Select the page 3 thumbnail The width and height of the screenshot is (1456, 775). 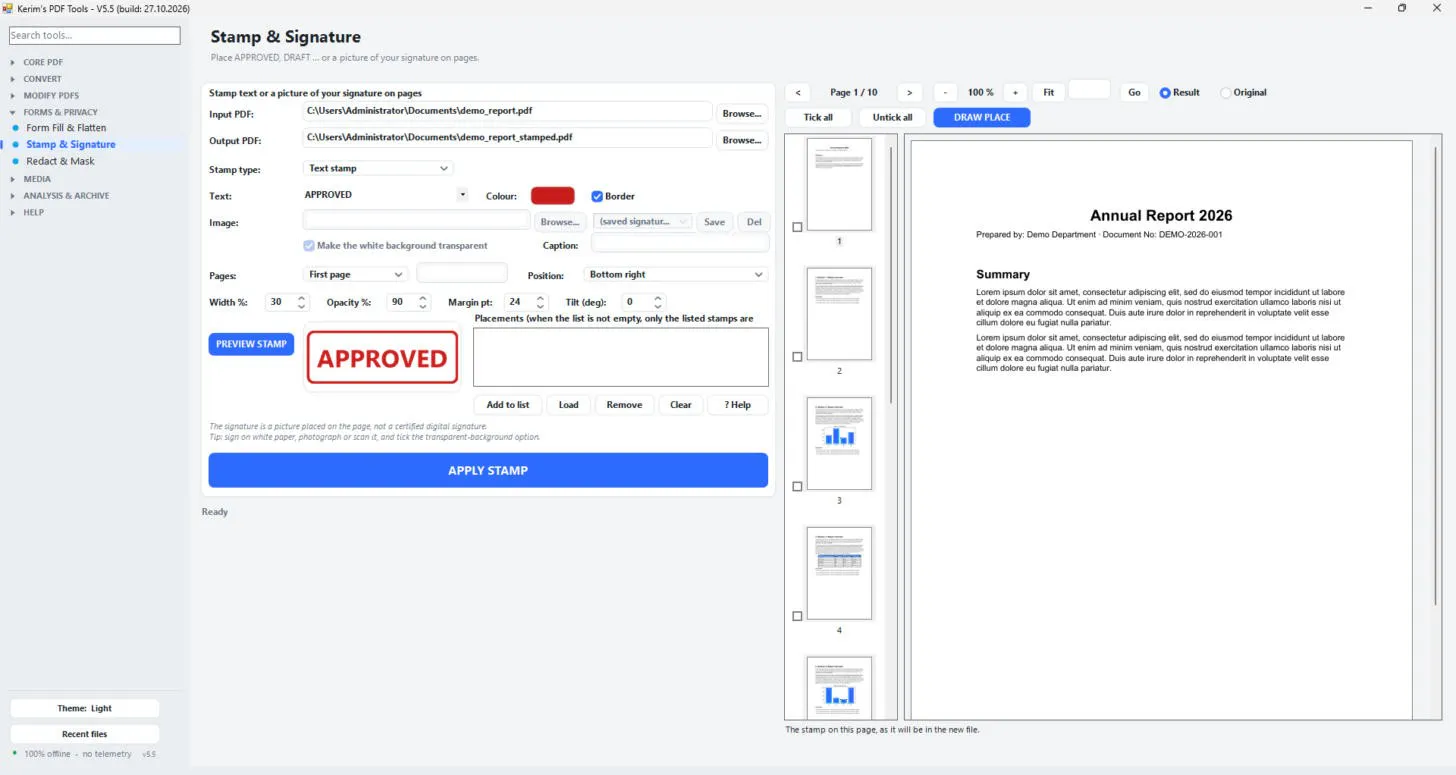839,444
